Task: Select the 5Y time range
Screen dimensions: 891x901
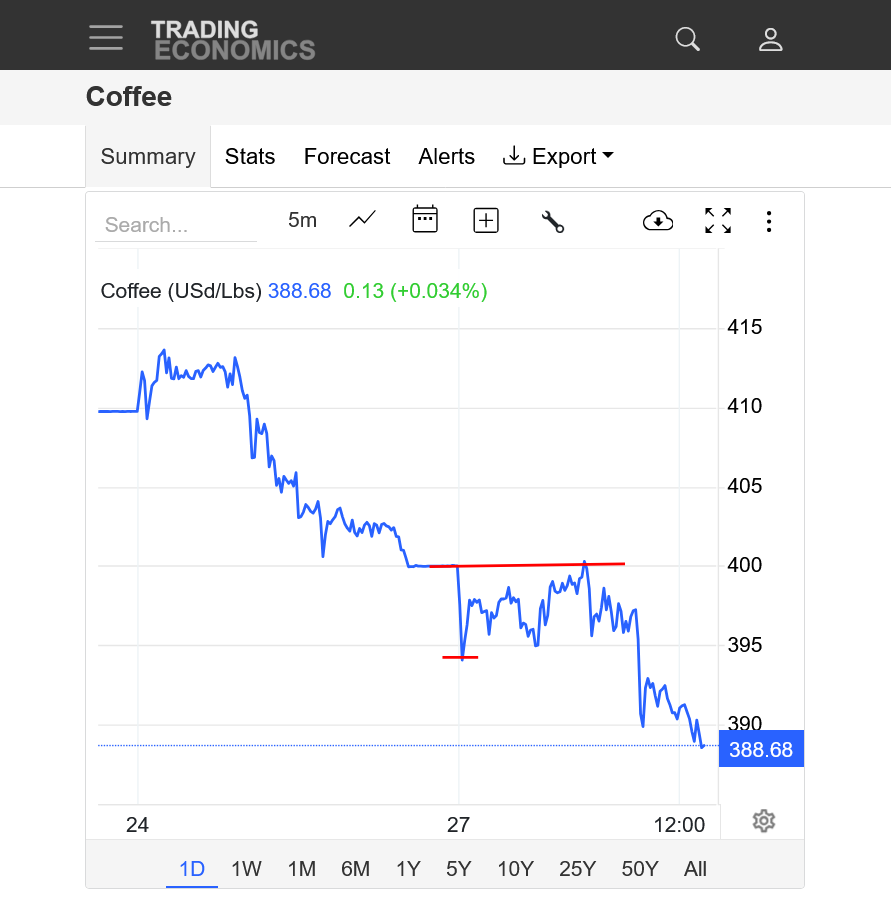Action: 458,869
